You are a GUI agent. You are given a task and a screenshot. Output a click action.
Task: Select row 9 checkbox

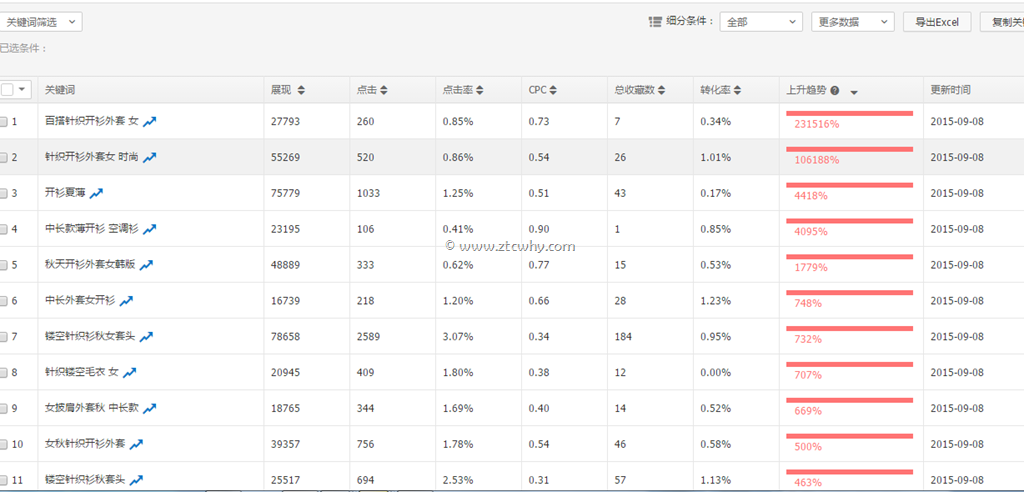pyautogui.click(x=4, y=409)
